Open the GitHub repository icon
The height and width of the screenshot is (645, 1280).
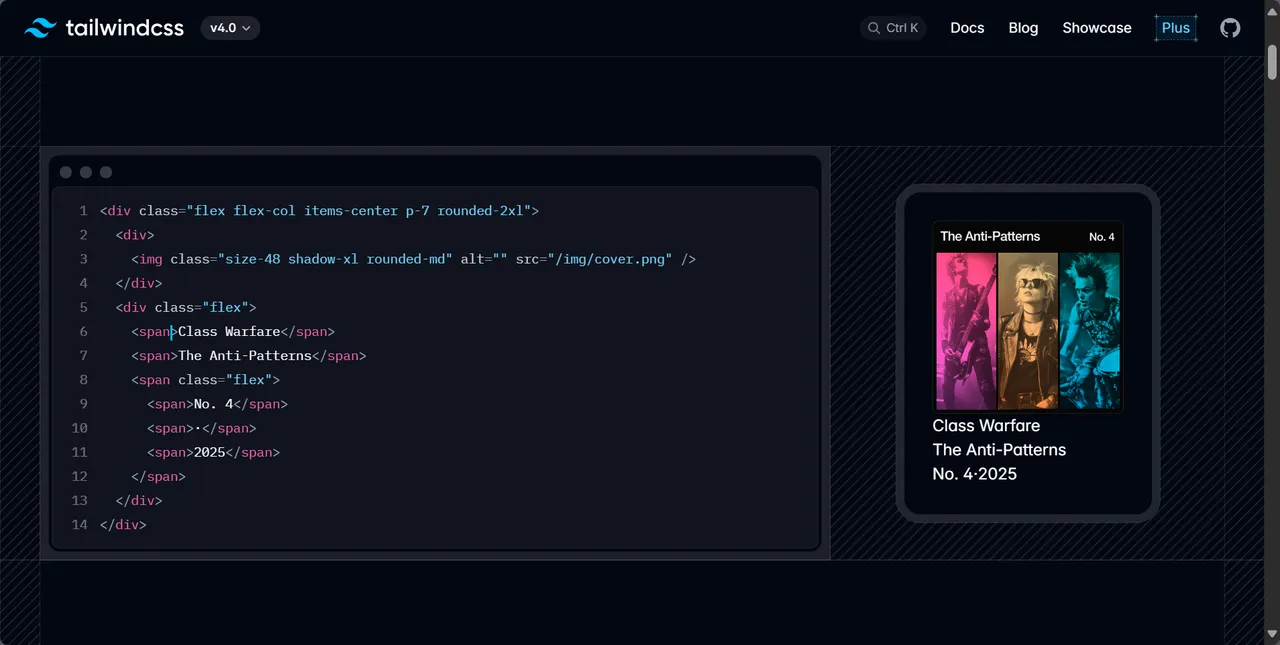(x=1230, y=28)
